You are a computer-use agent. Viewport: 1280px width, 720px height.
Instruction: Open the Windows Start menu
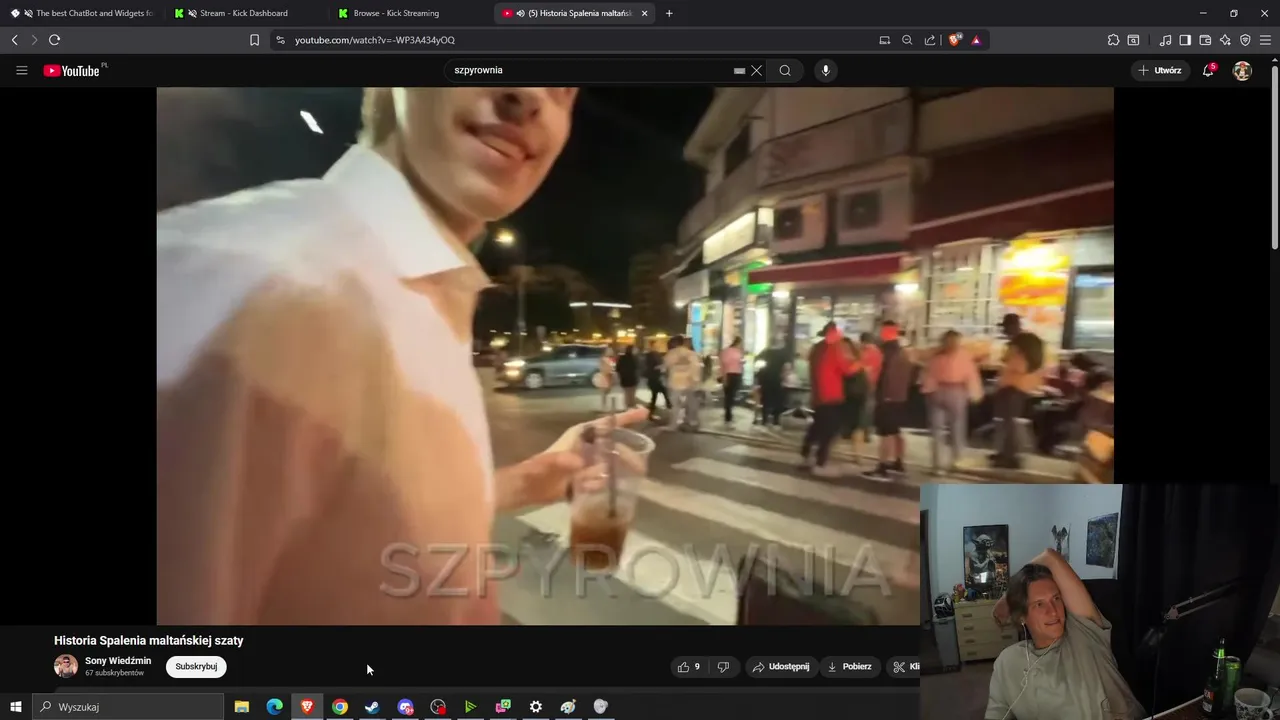pos(15,707)
